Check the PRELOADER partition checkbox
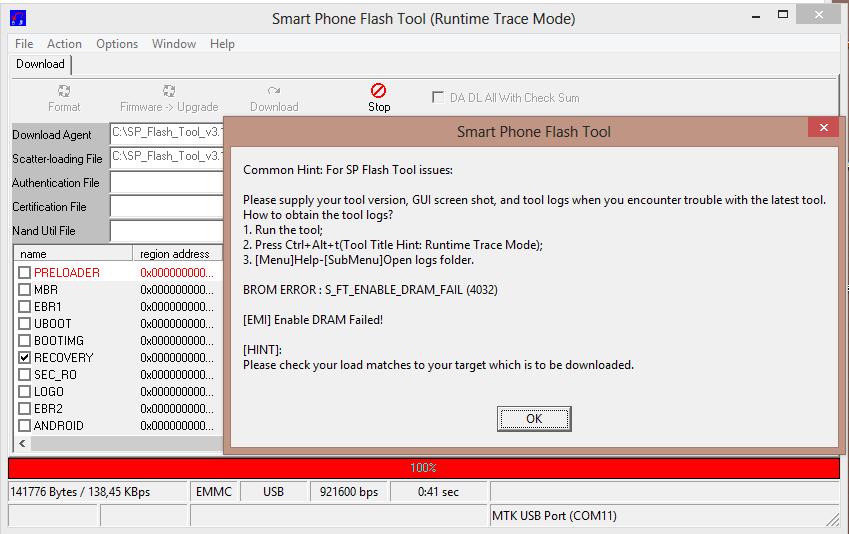This screenshot has width=849, height=534. (x=24, y=272)
